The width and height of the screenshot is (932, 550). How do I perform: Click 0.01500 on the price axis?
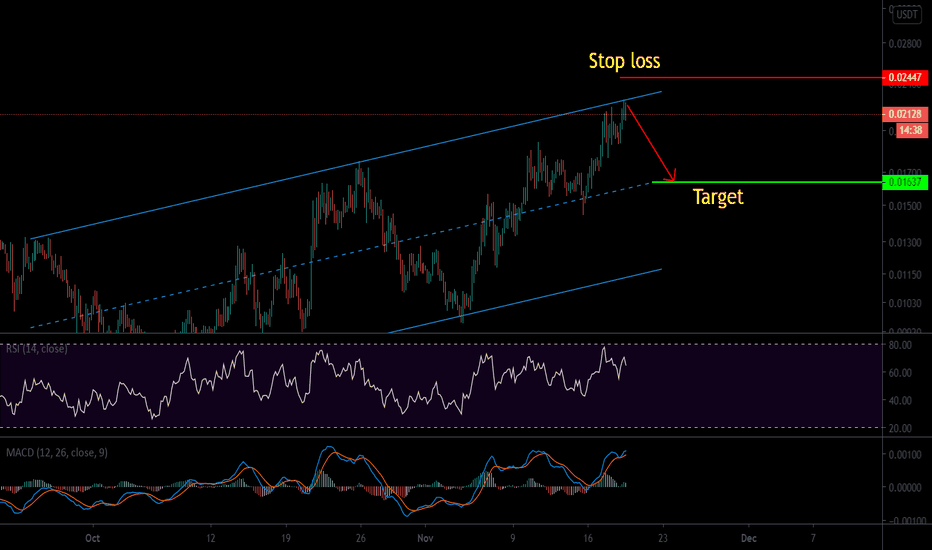(x=905, y=206)
